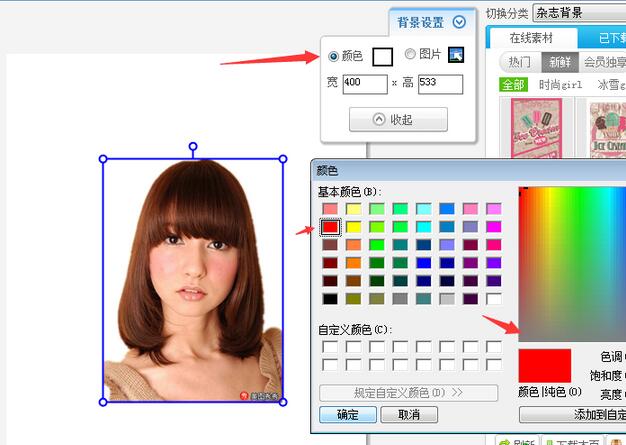Pick the light gray basic color swatch
The image size is (626, 445).
(447, 299)
